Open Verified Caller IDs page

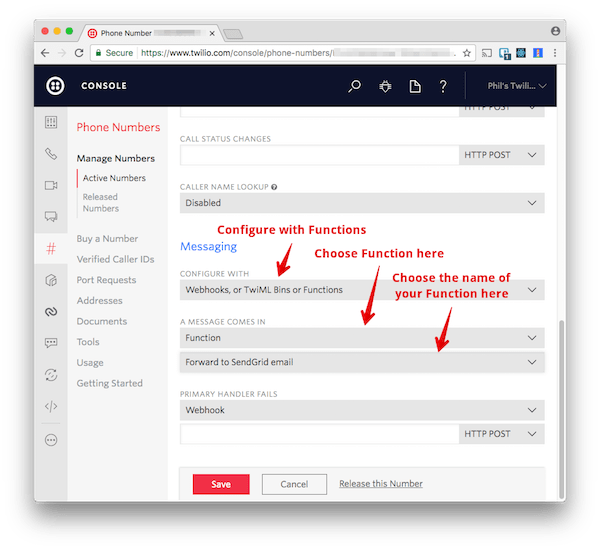coord(115,259)
